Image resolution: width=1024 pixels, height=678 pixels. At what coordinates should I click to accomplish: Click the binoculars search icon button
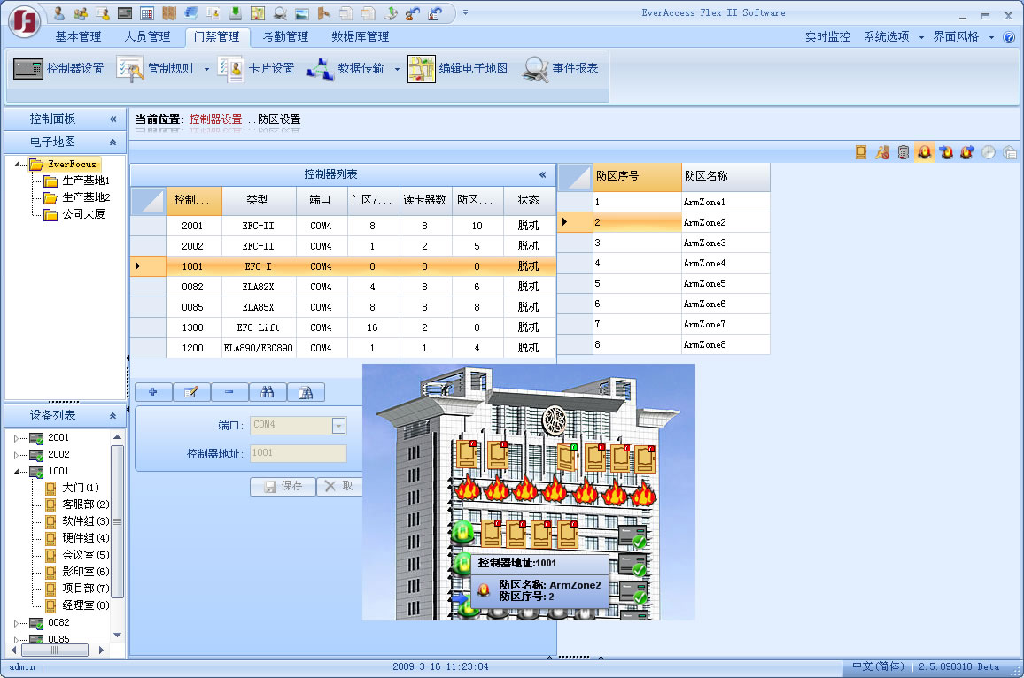pyautogui.click(x=268, y=392)
